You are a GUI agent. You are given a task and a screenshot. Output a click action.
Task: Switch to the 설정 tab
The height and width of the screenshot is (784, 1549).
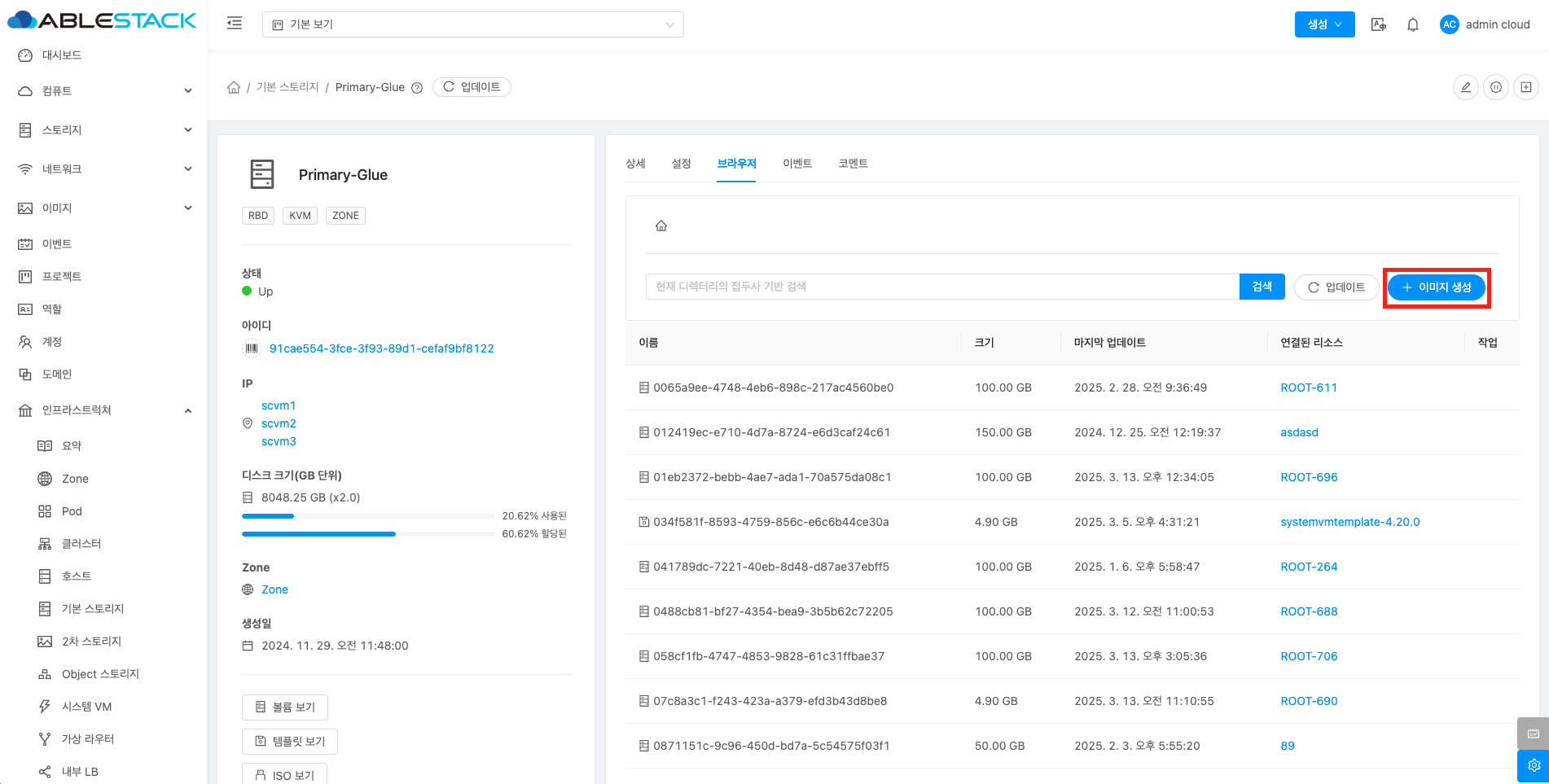click(681, 164)
